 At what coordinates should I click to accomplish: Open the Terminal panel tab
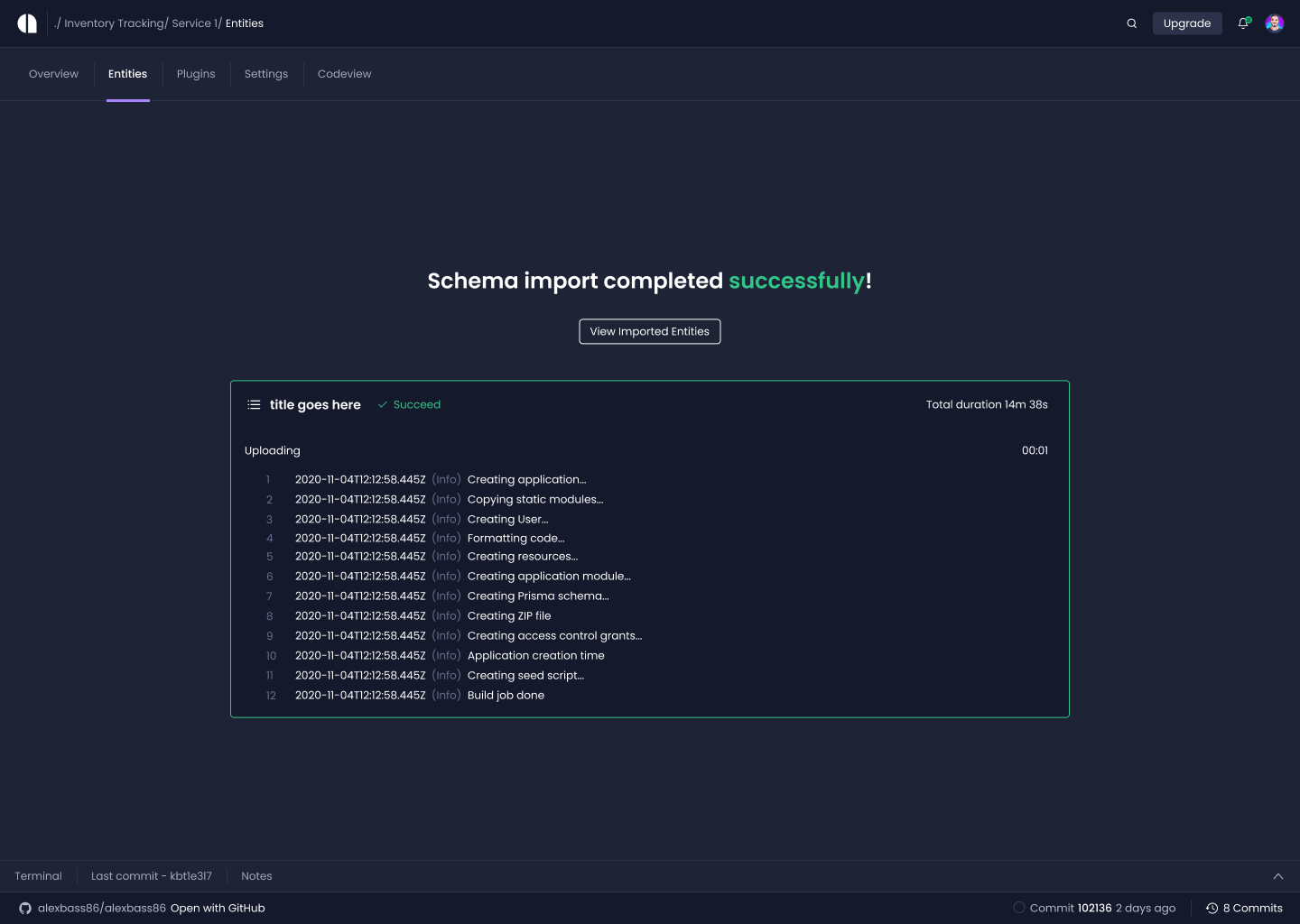[38, 875]
